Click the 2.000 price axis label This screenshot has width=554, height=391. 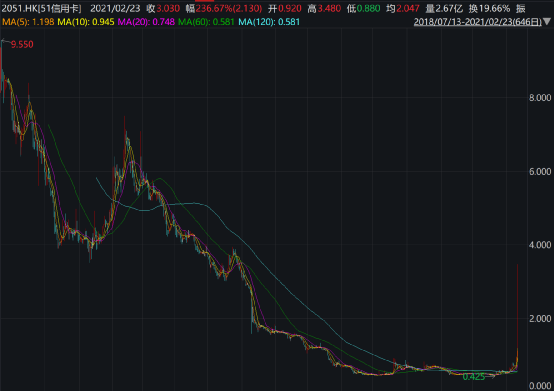(540, 319)
